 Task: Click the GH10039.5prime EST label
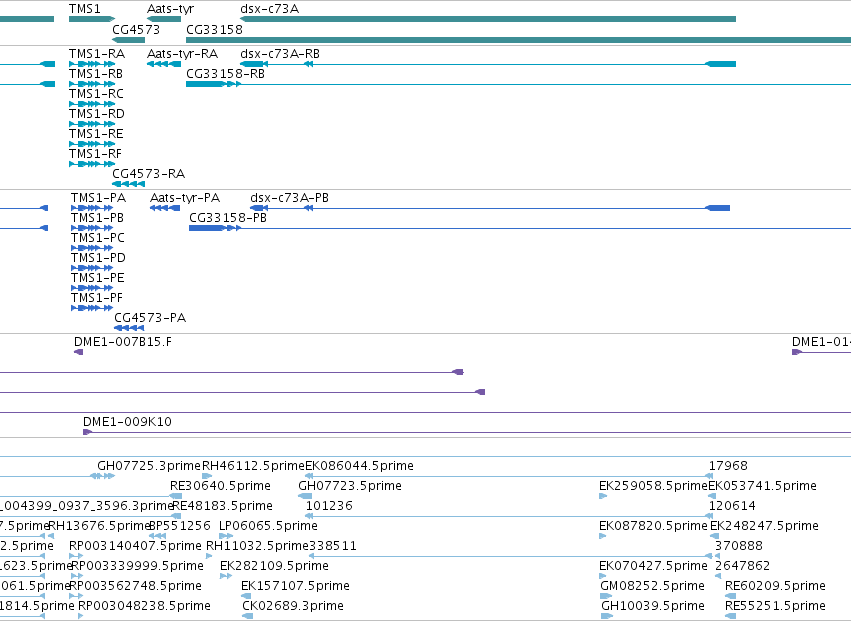coord(653,606)
